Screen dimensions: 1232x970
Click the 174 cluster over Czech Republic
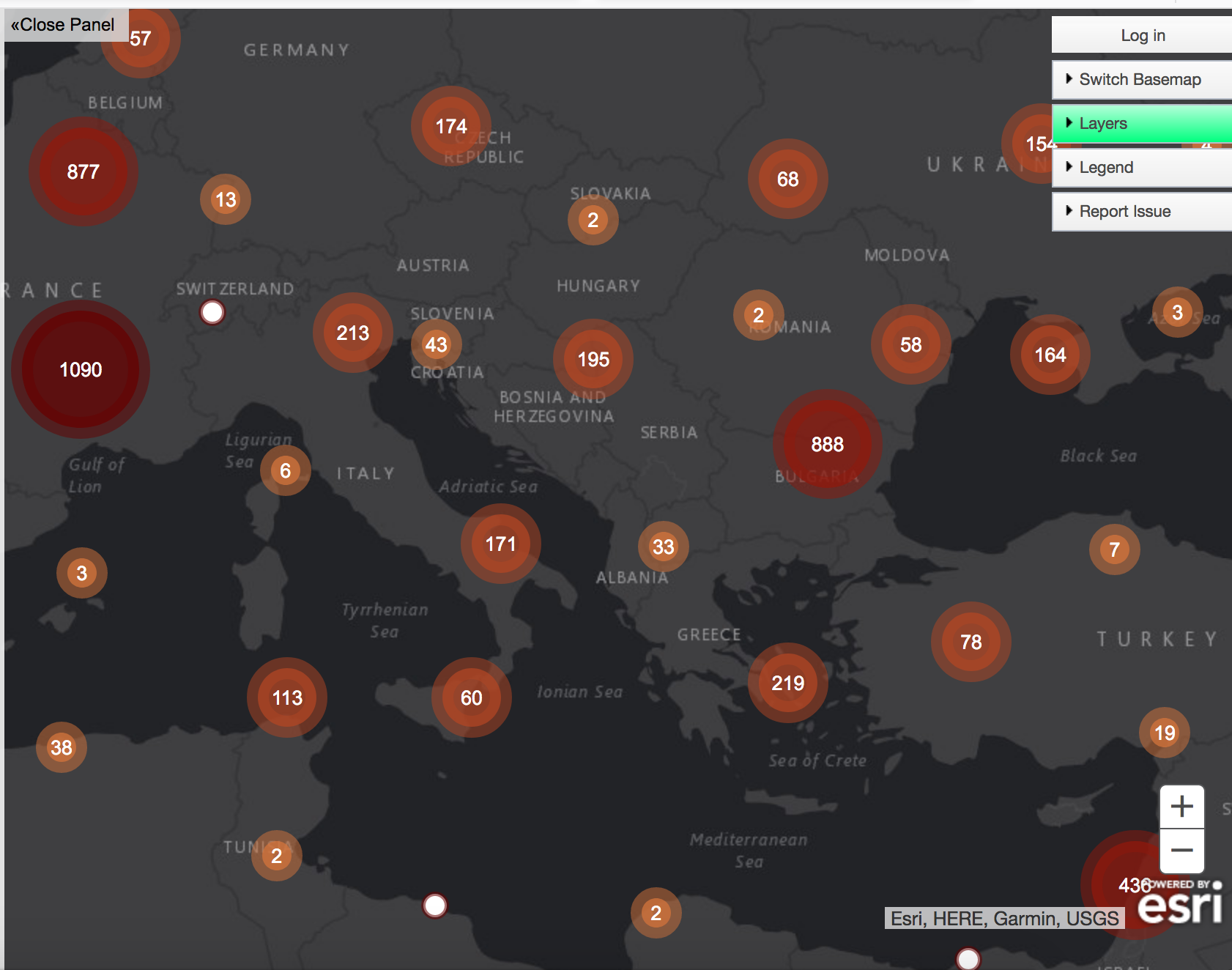point(451,126)
